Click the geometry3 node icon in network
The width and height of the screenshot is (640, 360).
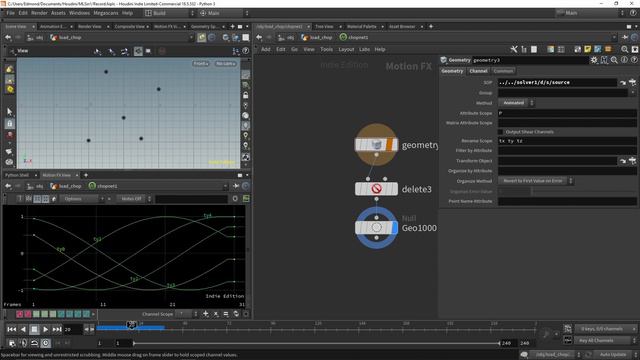coord(376,144)
